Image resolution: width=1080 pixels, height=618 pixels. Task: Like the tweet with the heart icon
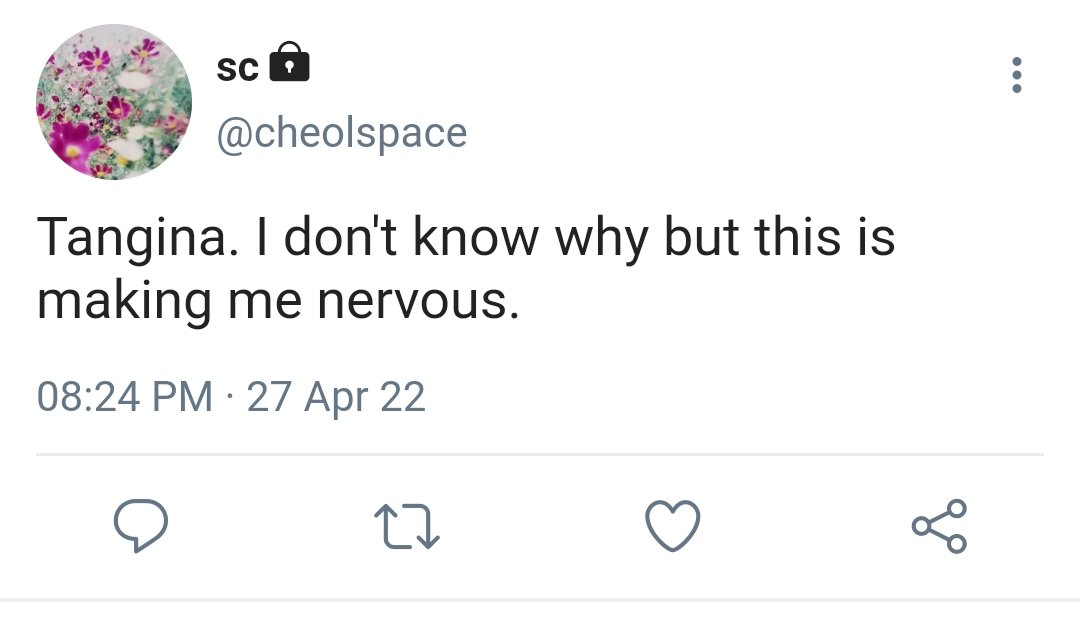(x=672, y=525)
